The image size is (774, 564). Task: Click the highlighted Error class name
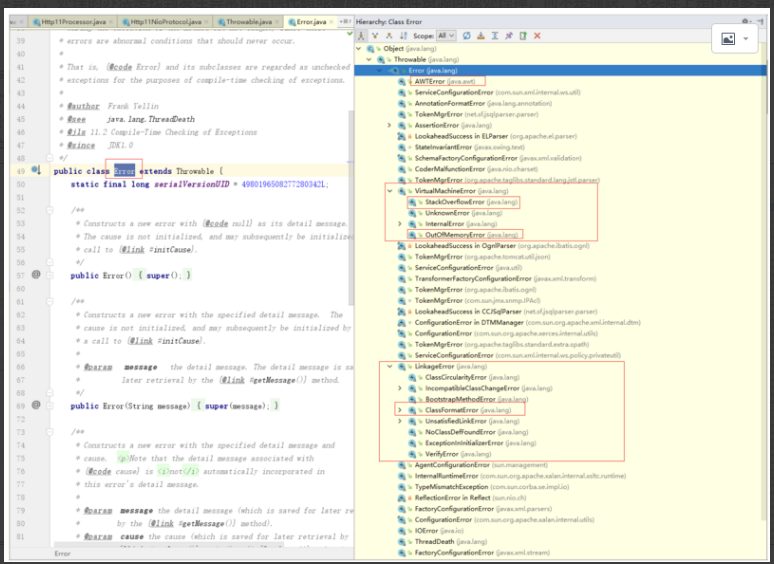124,171
